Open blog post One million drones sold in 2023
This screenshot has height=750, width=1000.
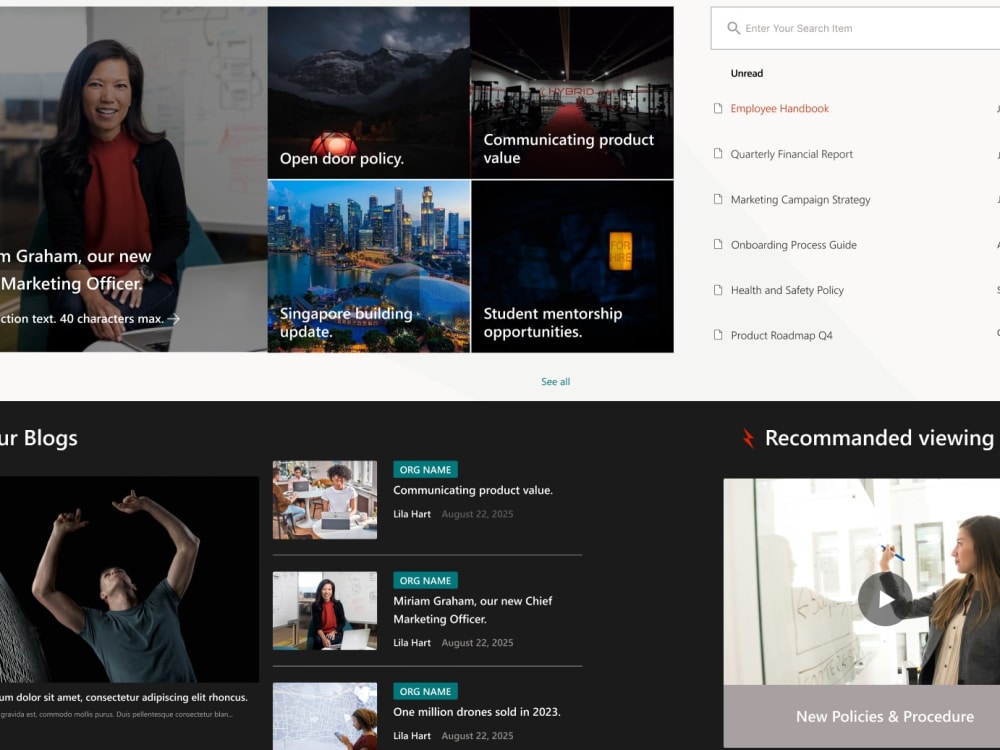[x=476, y=712]
